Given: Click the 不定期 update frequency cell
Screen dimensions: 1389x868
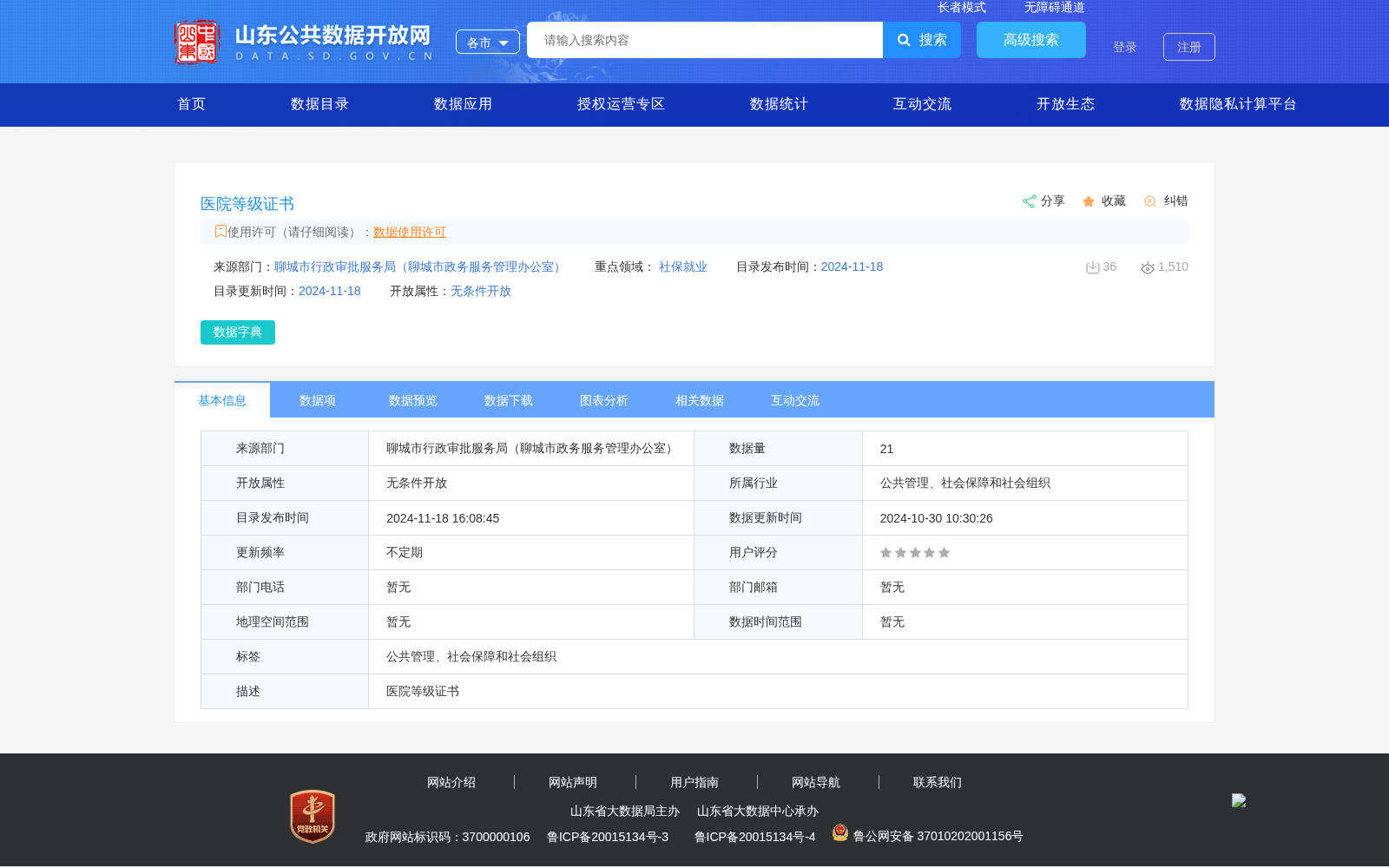Looking at the screenshot, I should pyautogui.click(x=531, y=553).
